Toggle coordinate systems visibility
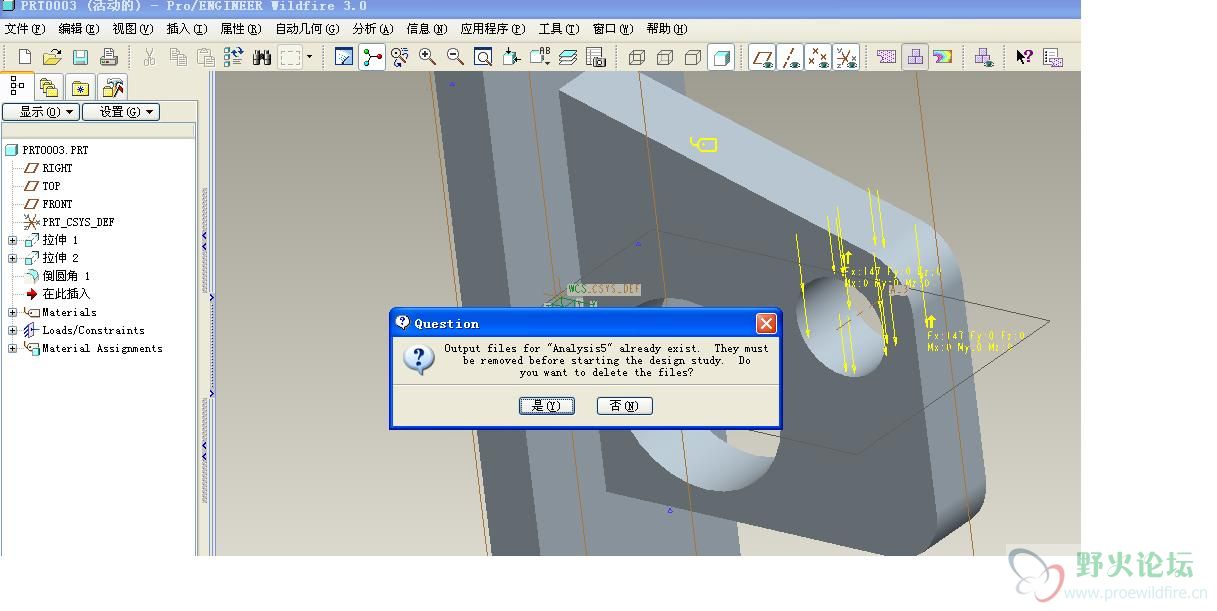1217x611 pixels. (x=846, y=58)
